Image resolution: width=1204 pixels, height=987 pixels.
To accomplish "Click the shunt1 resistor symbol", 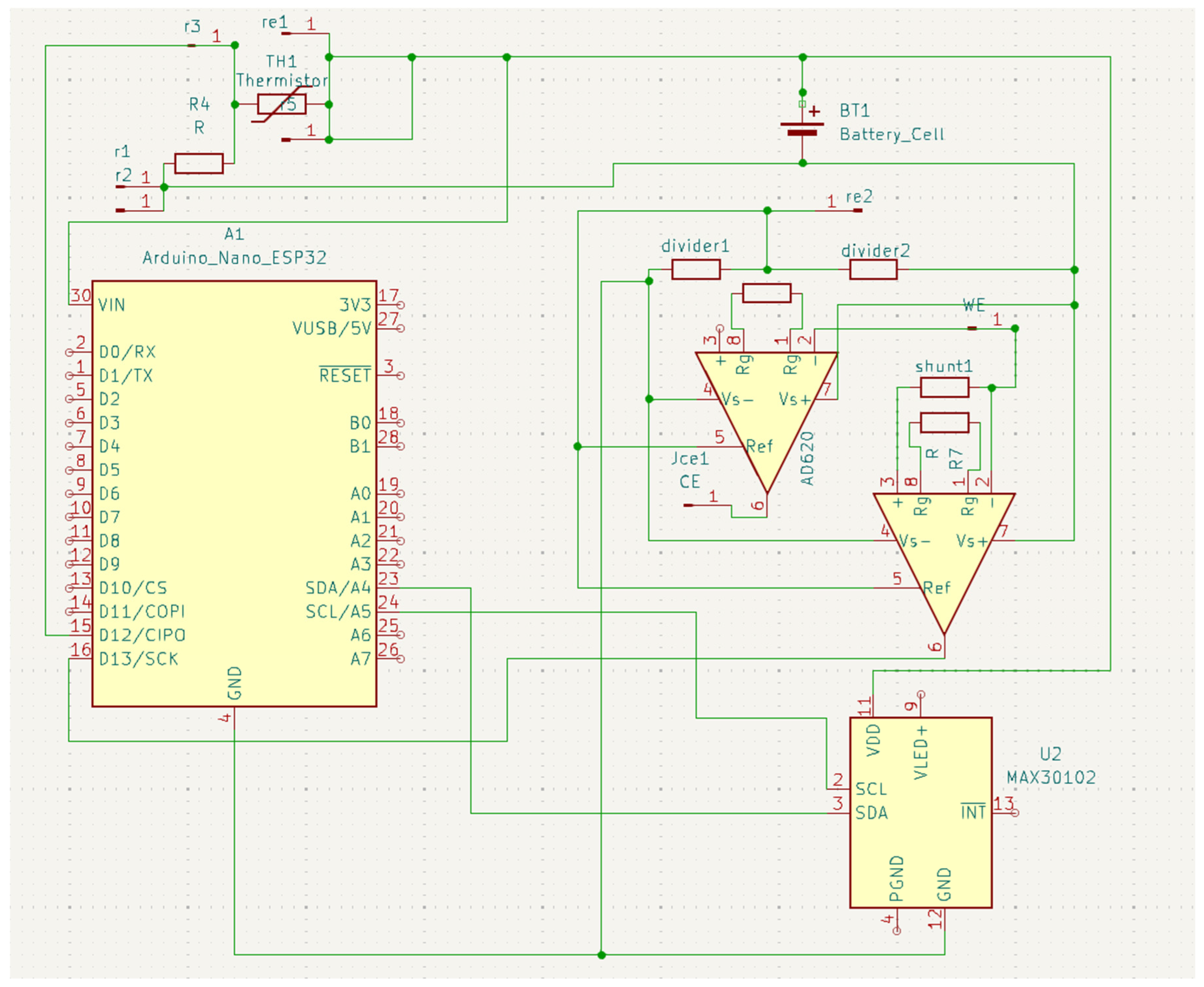I will [x=944, y=388].
